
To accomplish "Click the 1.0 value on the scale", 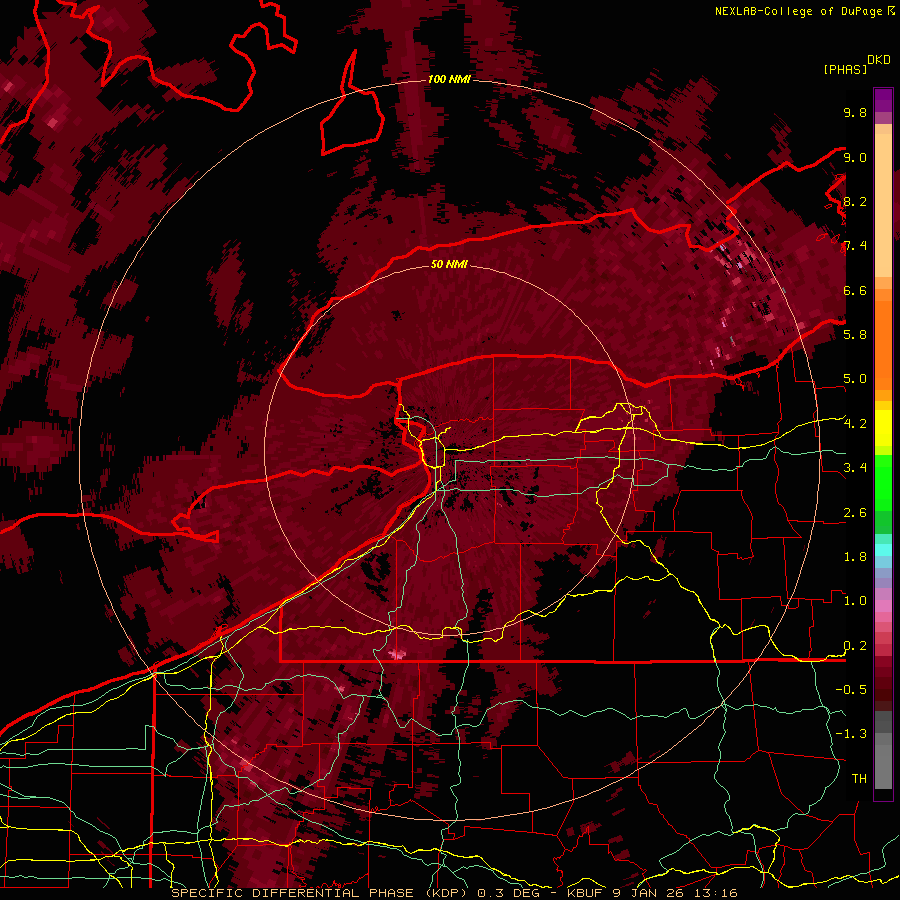I will (855, 601).
